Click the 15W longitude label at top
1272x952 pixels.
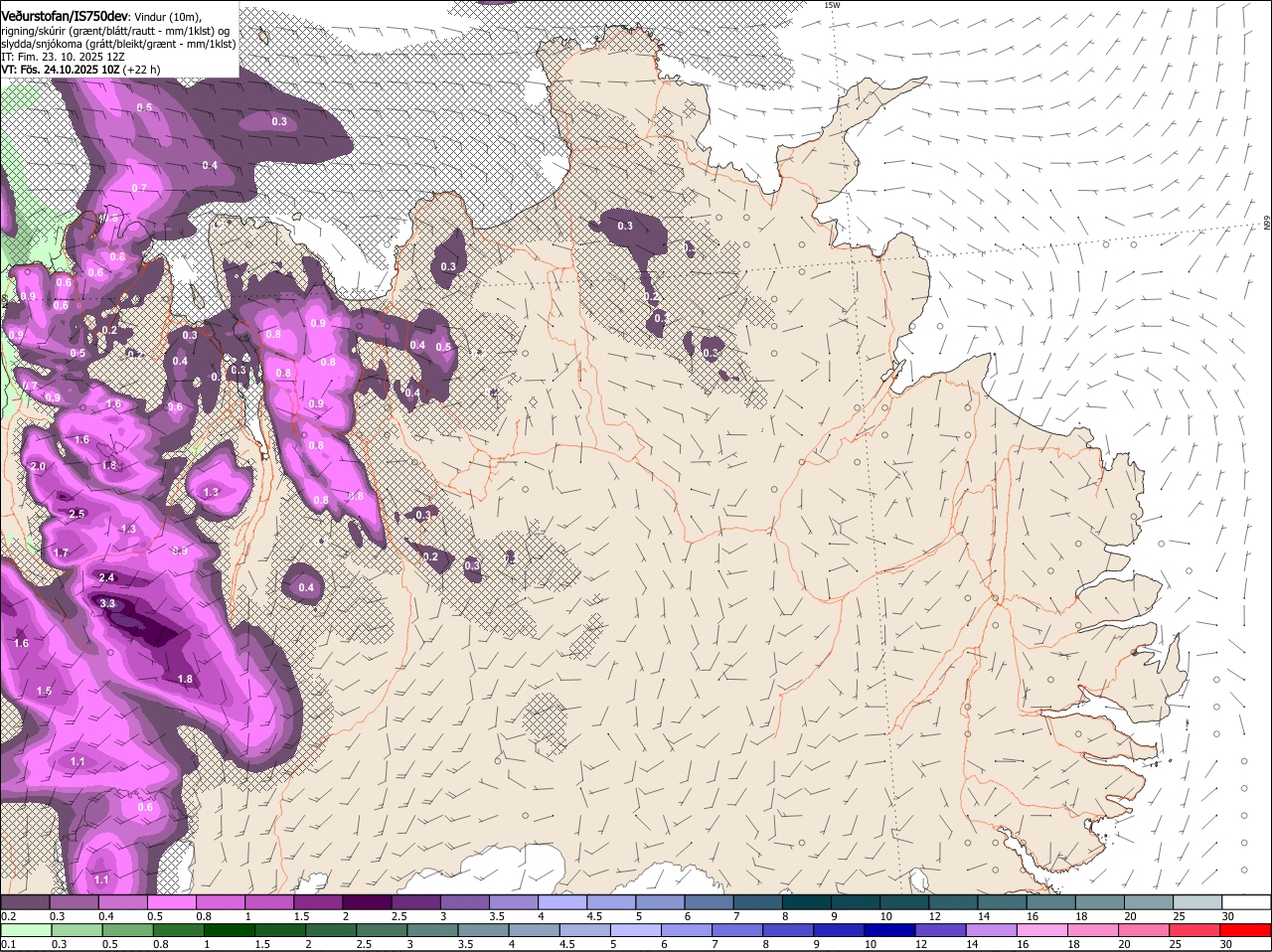pyautogui.click(x=832, y=5)
